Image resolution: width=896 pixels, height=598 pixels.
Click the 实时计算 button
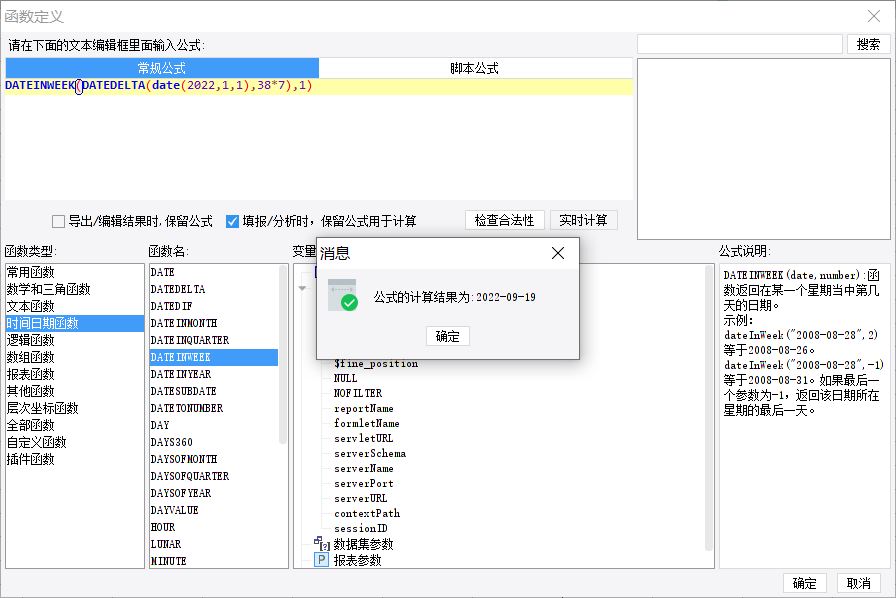pos(583,220)
